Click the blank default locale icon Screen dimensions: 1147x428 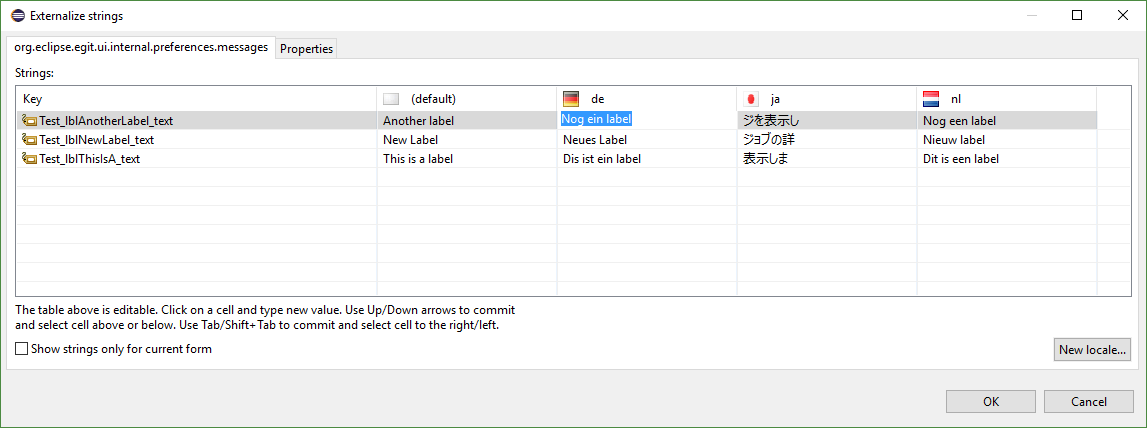point(391,99)
